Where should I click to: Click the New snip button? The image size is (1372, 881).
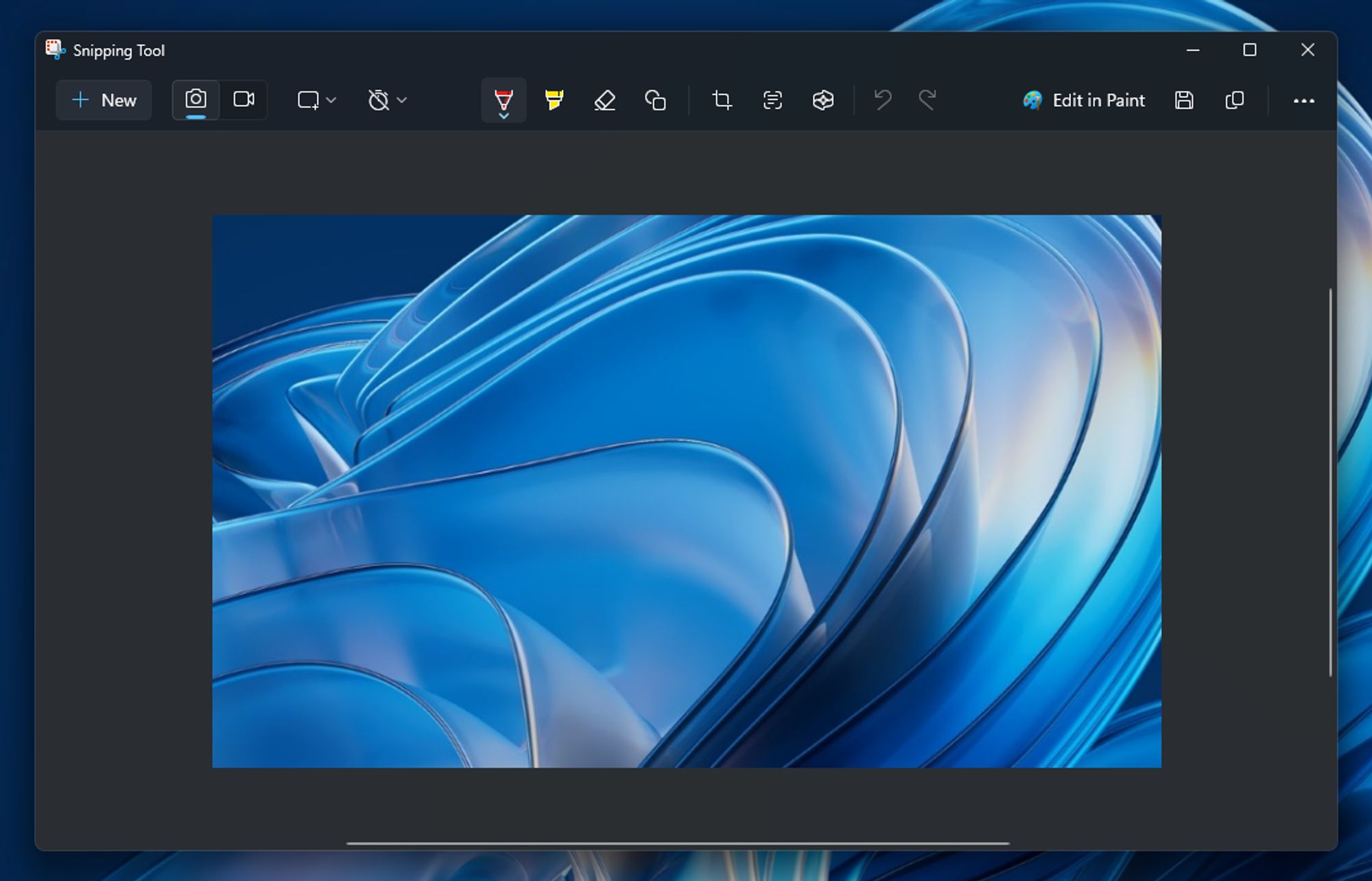[104, 99]
